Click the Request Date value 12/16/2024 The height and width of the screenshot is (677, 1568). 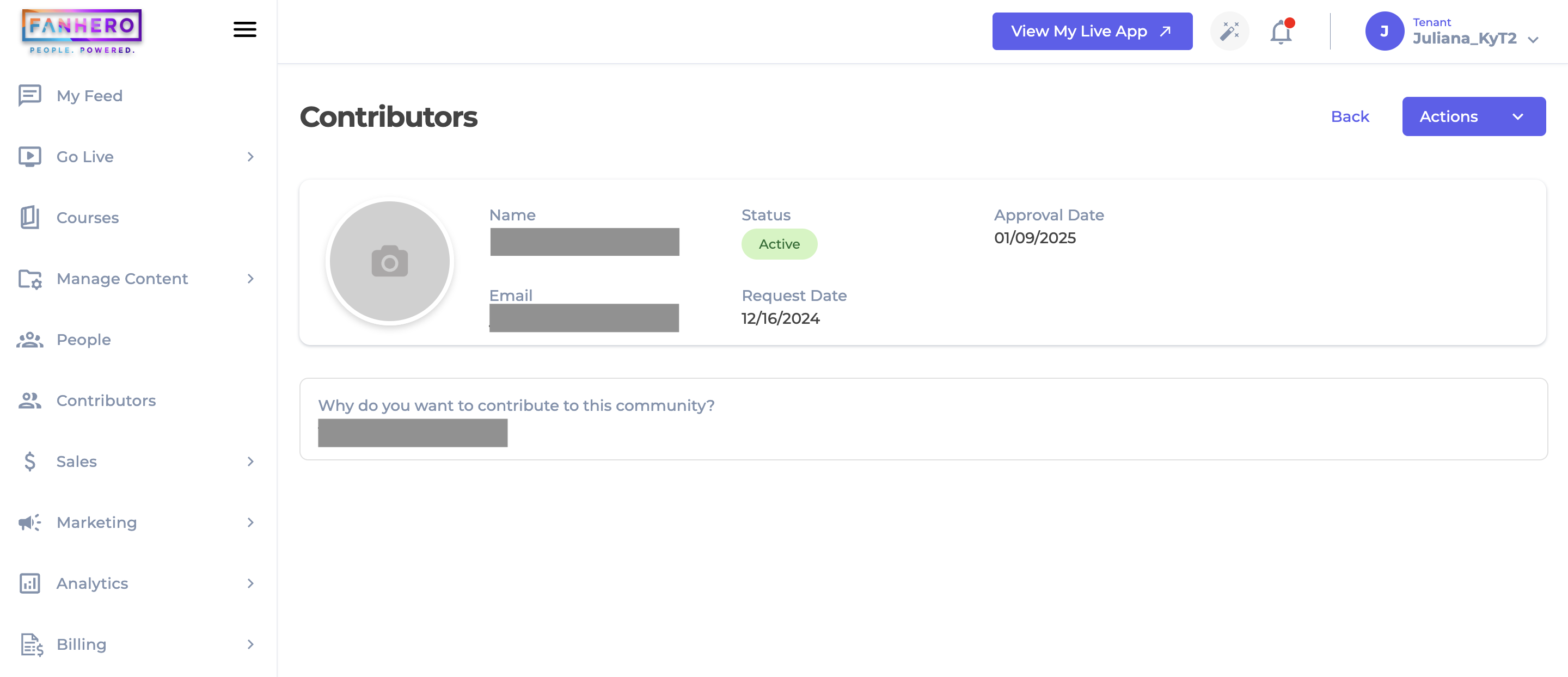coord(780,318)
